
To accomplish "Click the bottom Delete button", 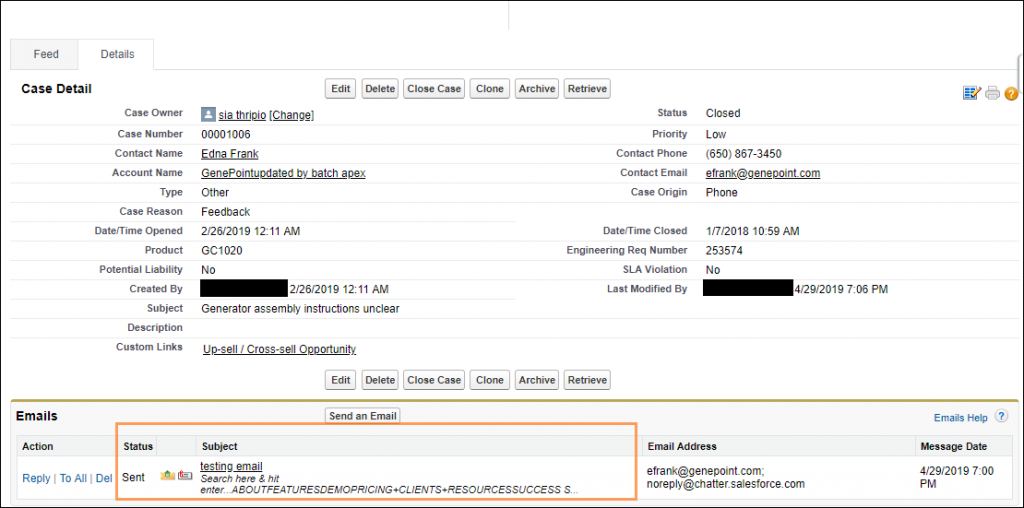I will pyautogui.click(x=380, y=380).
